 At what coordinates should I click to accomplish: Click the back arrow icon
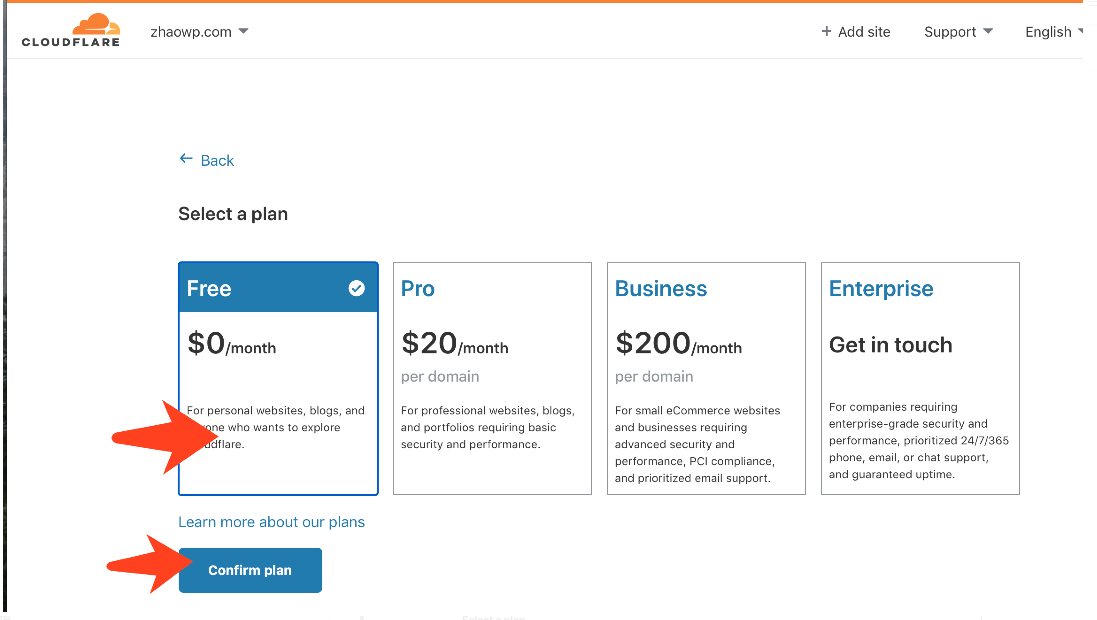click(x=186, y=159)
